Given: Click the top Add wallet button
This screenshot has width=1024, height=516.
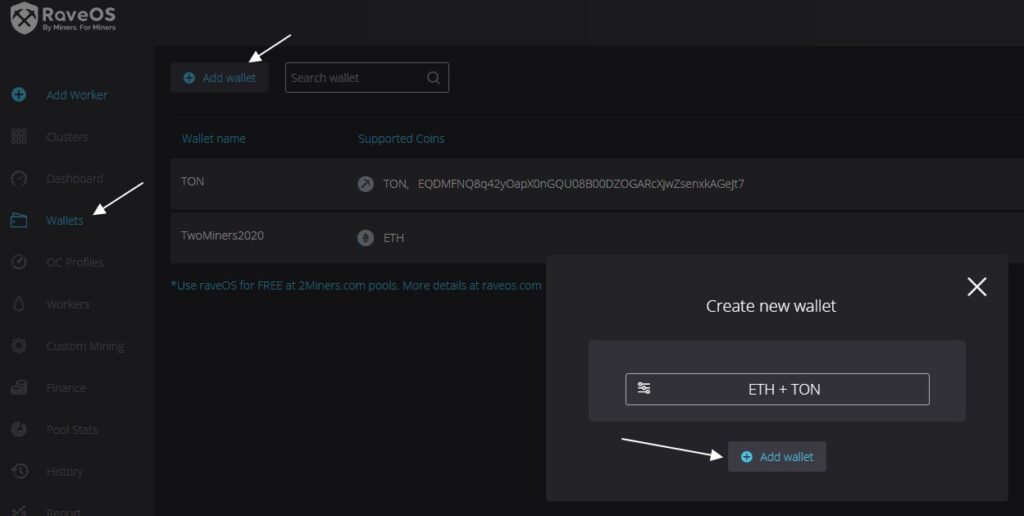Looking at the screenshot, I should point(220,78).
